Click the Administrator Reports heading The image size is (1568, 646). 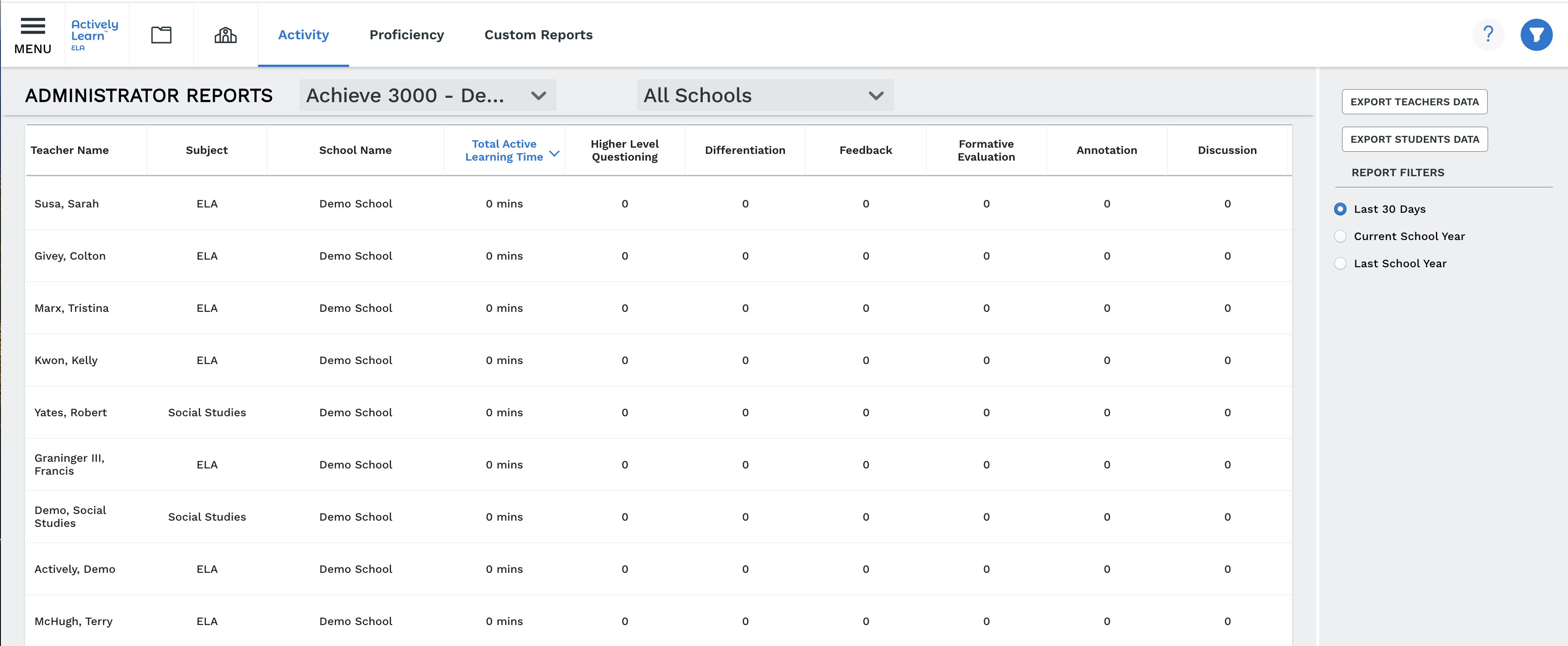[x=149, y=95]
